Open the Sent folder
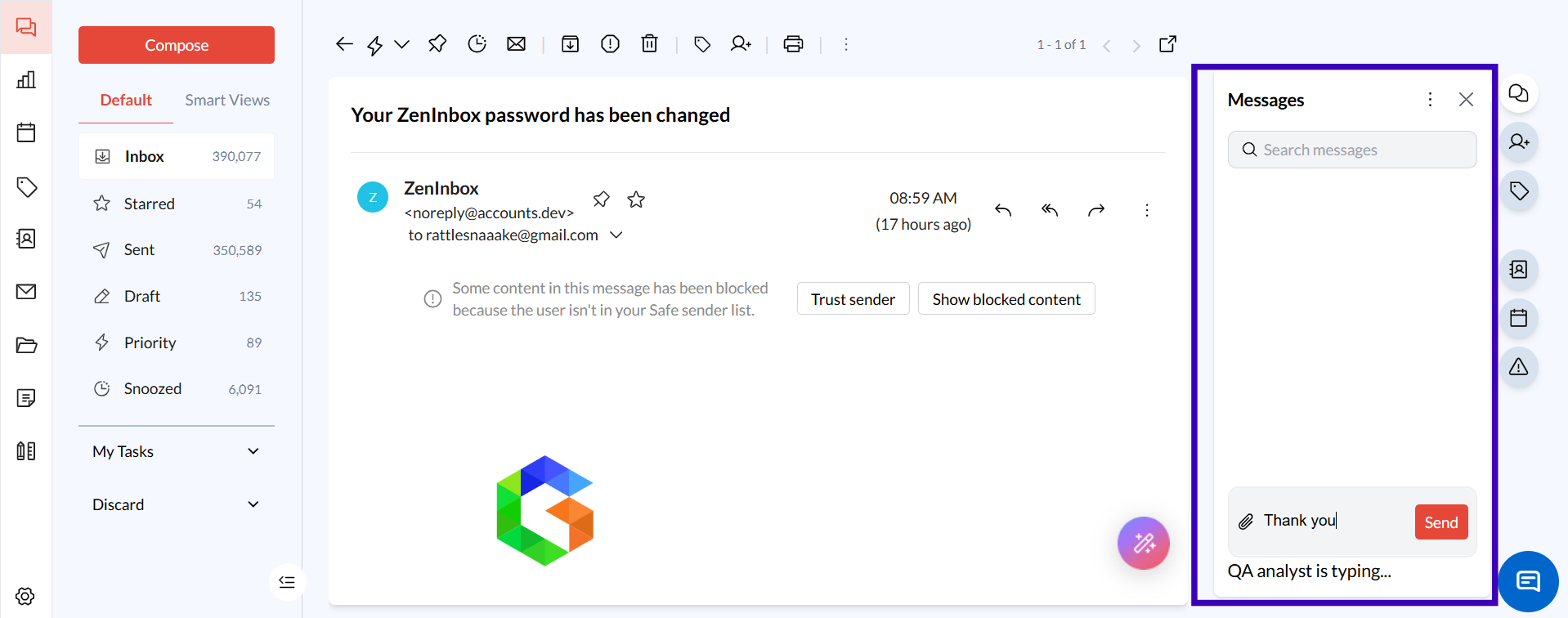1568x618 pixels. [139, 250]
